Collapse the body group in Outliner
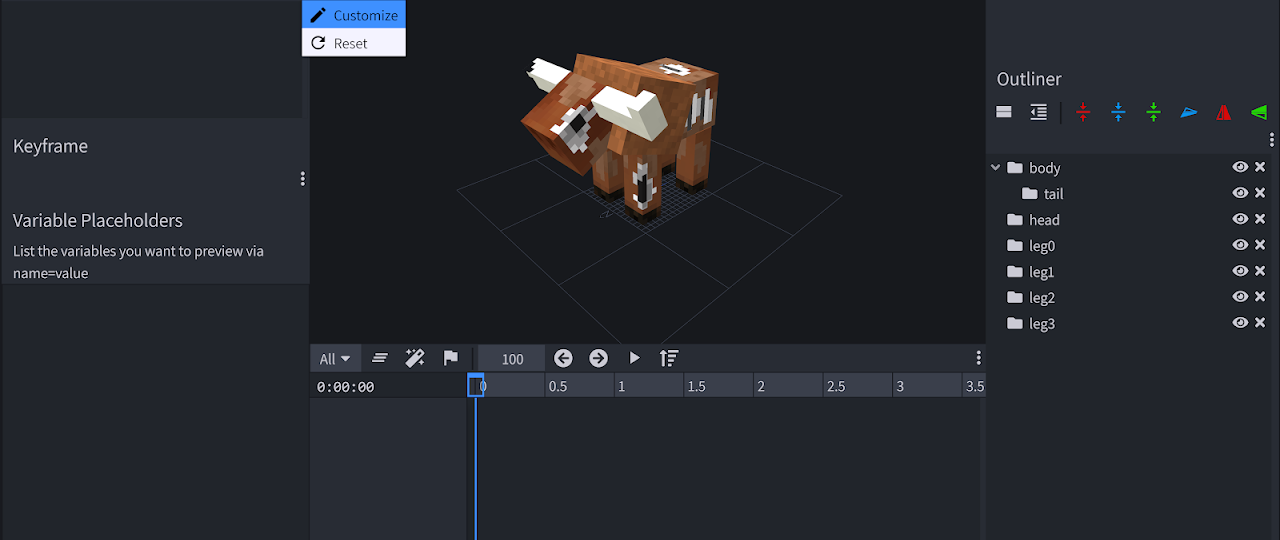Screen dimensions: 1280x540 (995, 168)
